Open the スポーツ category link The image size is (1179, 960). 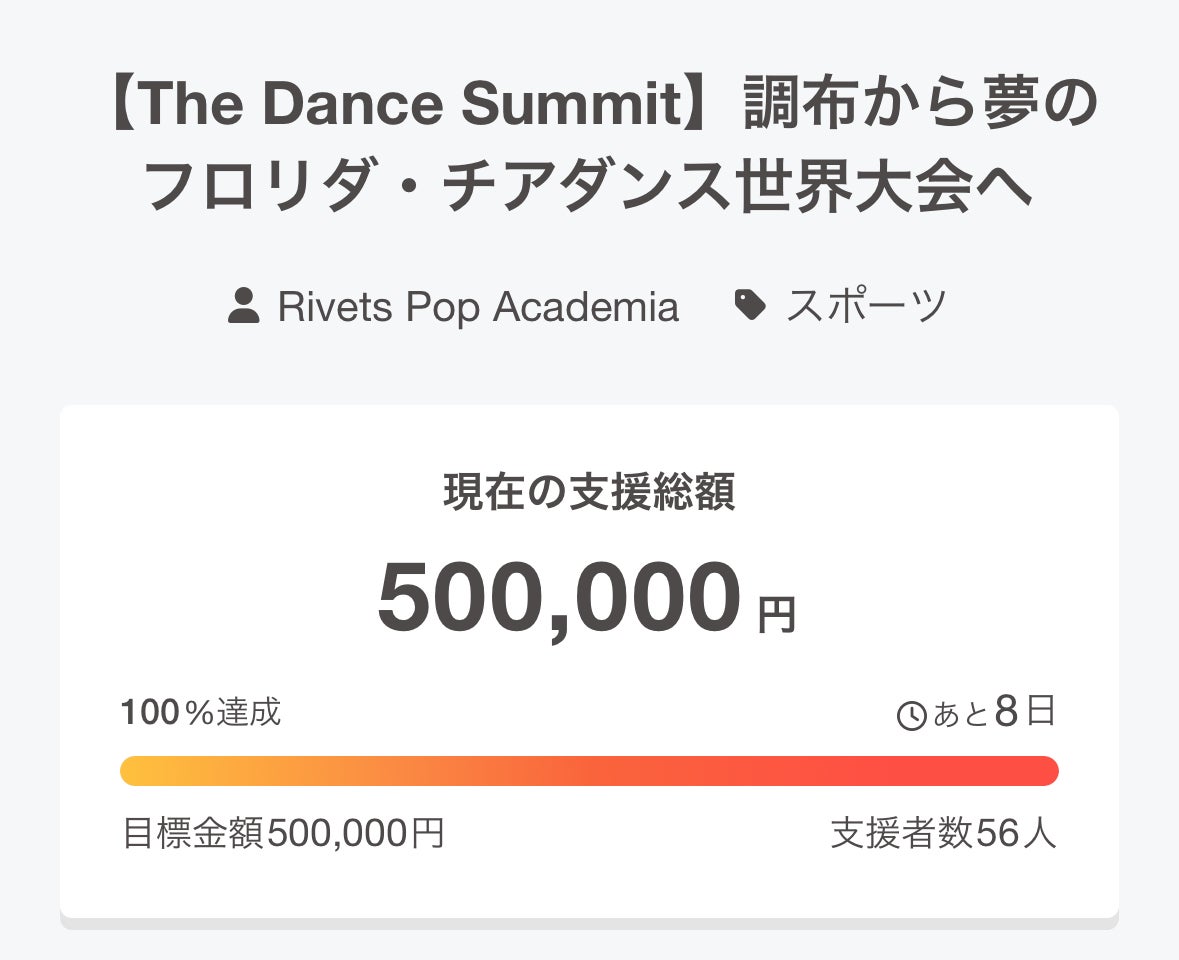click(x=866, y=306)
